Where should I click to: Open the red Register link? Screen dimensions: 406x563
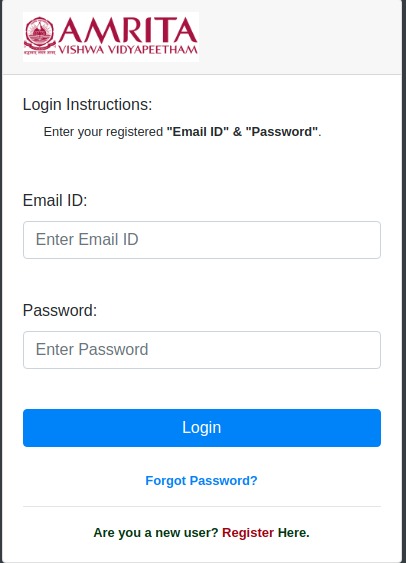point(248,532)
